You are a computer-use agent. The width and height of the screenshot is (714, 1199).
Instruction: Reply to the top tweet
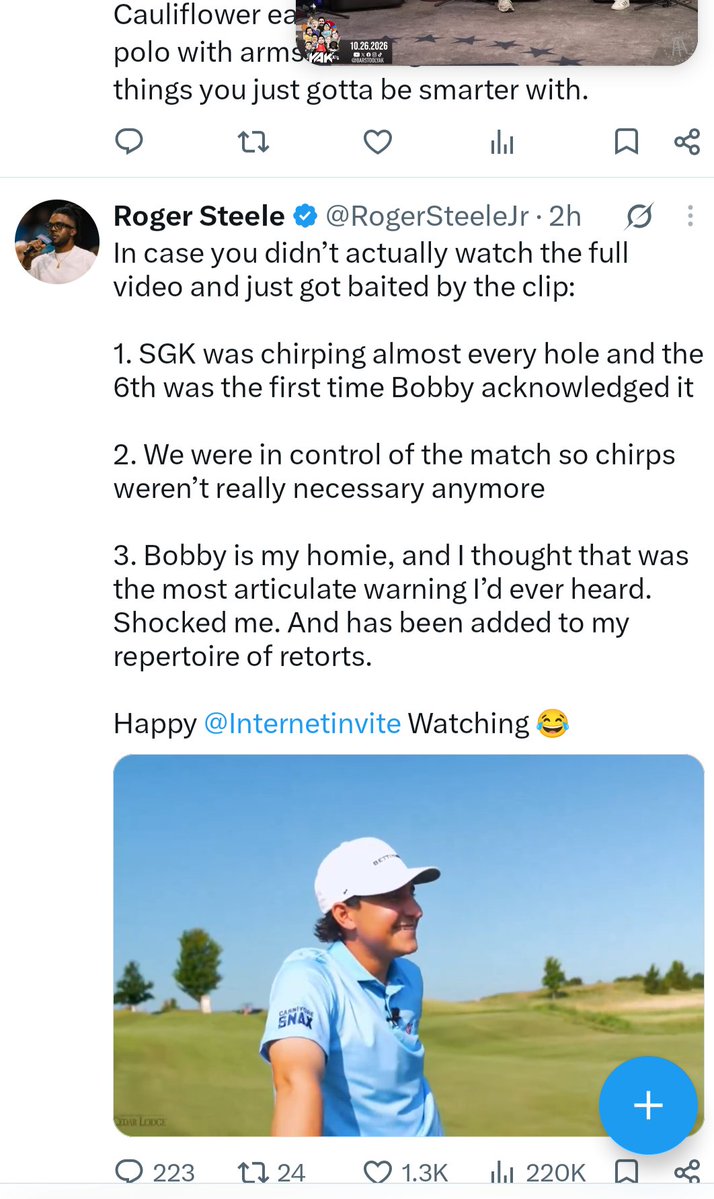128,141
